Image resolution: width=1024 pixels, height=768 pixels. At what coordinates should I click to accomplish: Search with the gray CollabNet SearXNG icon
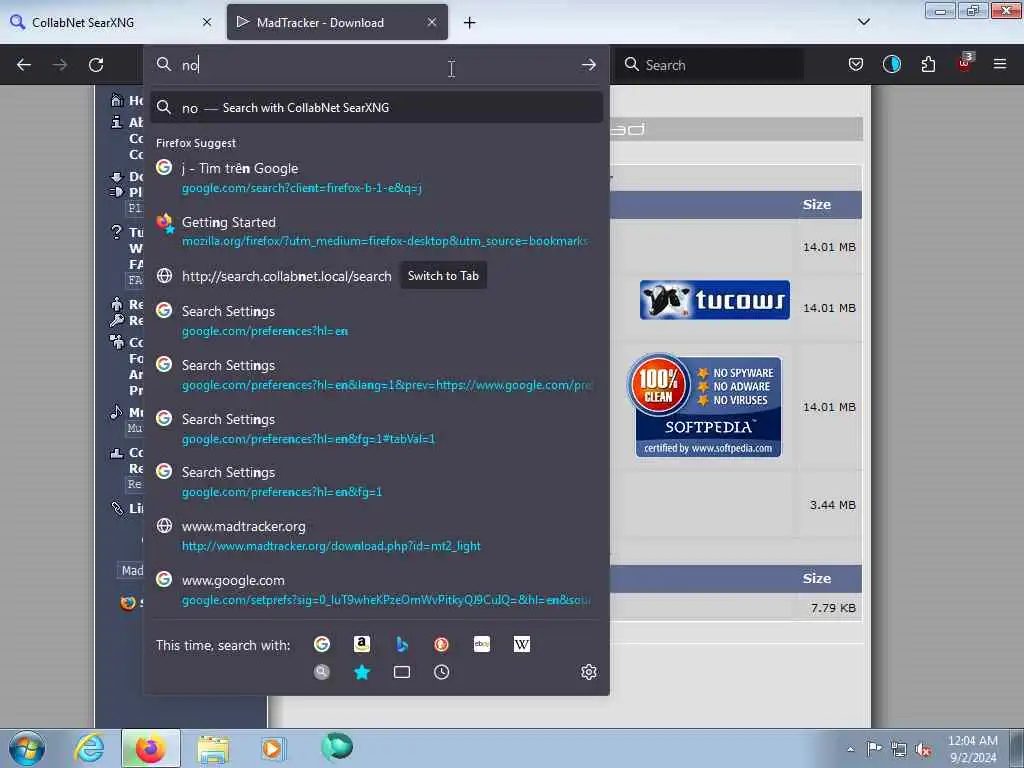[x=322, y=672]
